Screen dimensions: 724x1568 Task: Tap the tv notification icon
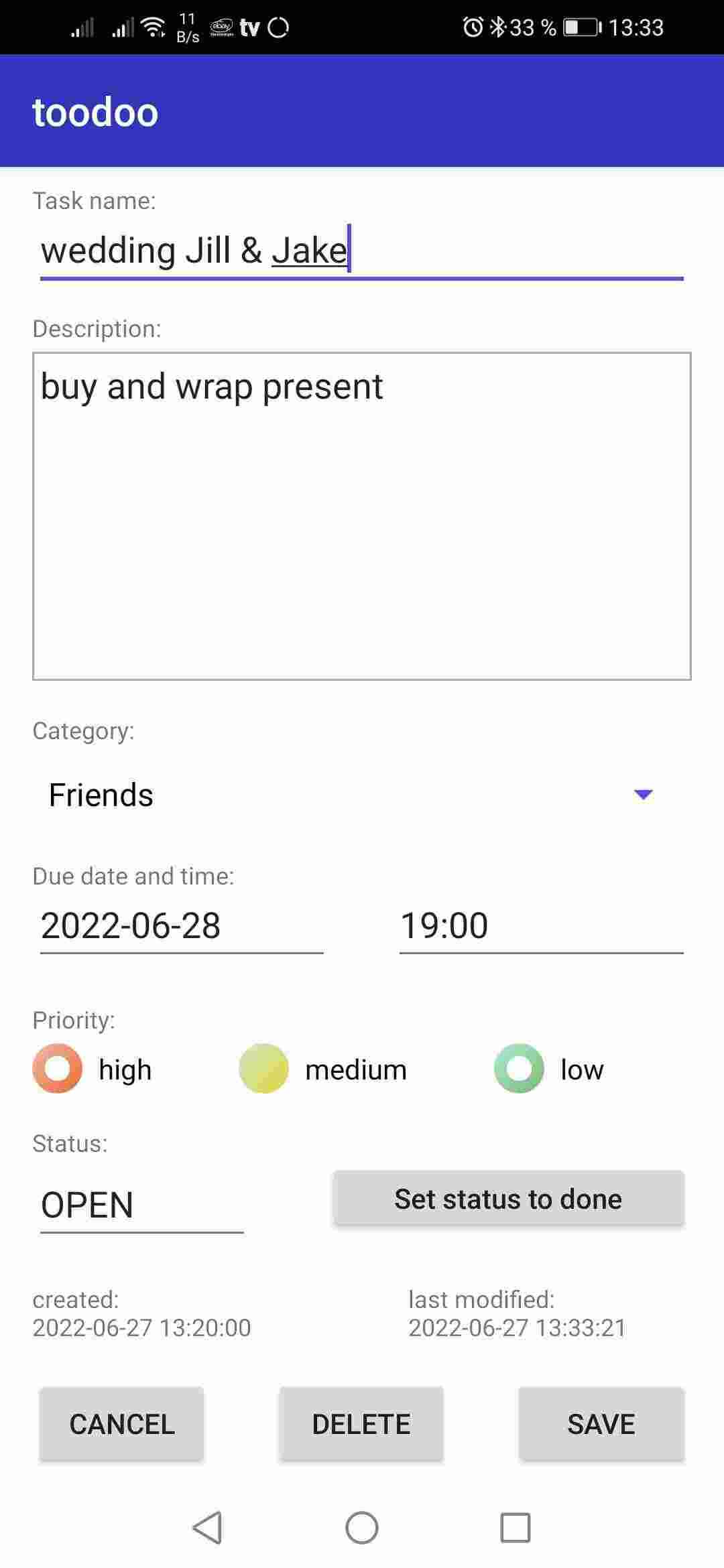(x=249, y=27)
